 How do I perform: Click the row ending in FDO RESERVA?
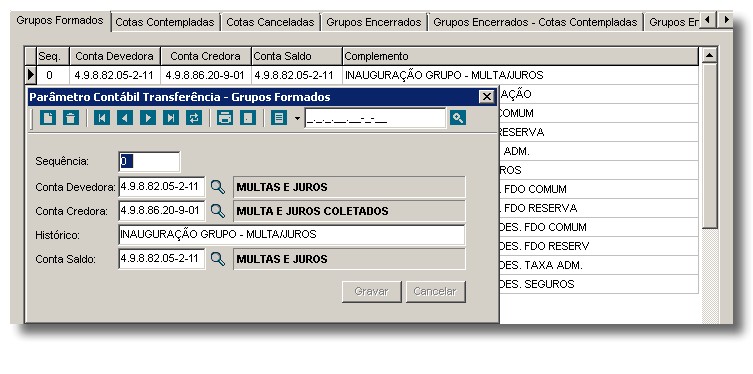[599, 208]
